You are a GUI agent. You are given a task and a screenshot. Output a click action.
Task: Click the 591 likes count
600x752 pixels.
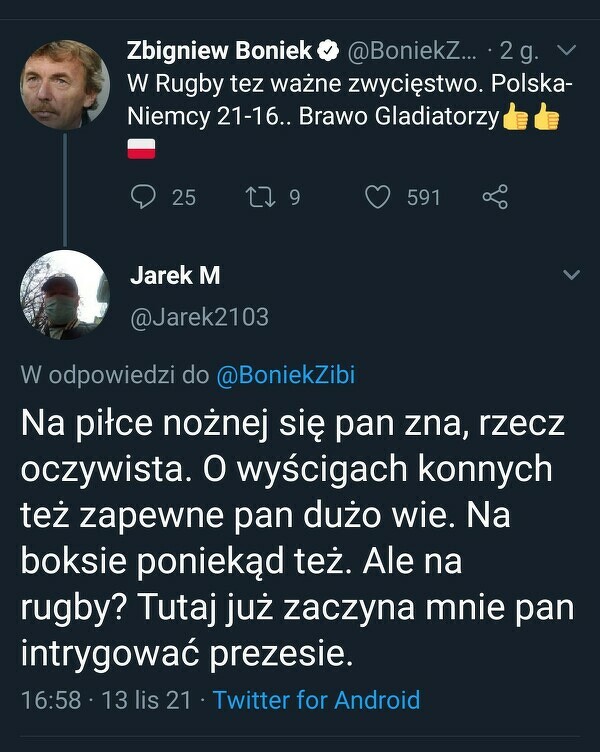pyautogui.click(x=424, y=198)
